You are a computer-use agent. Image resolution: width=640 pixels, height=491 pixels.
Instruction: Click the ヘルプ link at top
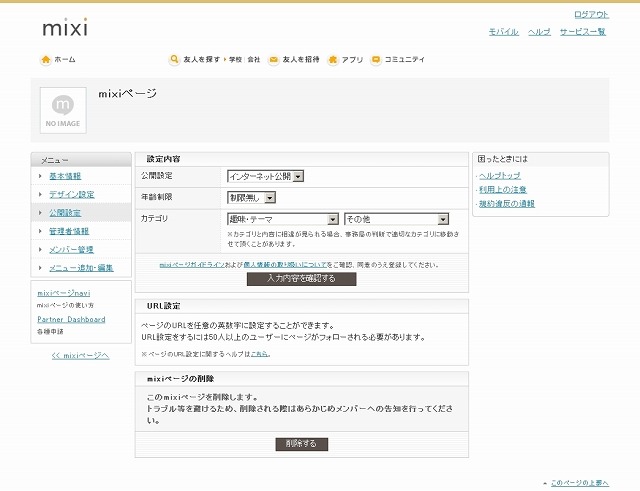[x=539, y=32]
